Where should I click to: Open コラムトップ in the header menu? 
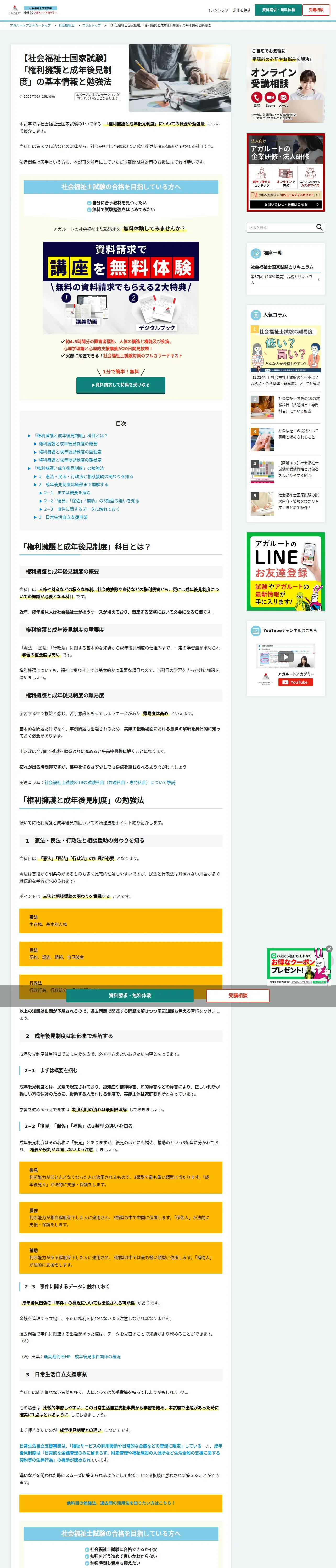(218, 10)
